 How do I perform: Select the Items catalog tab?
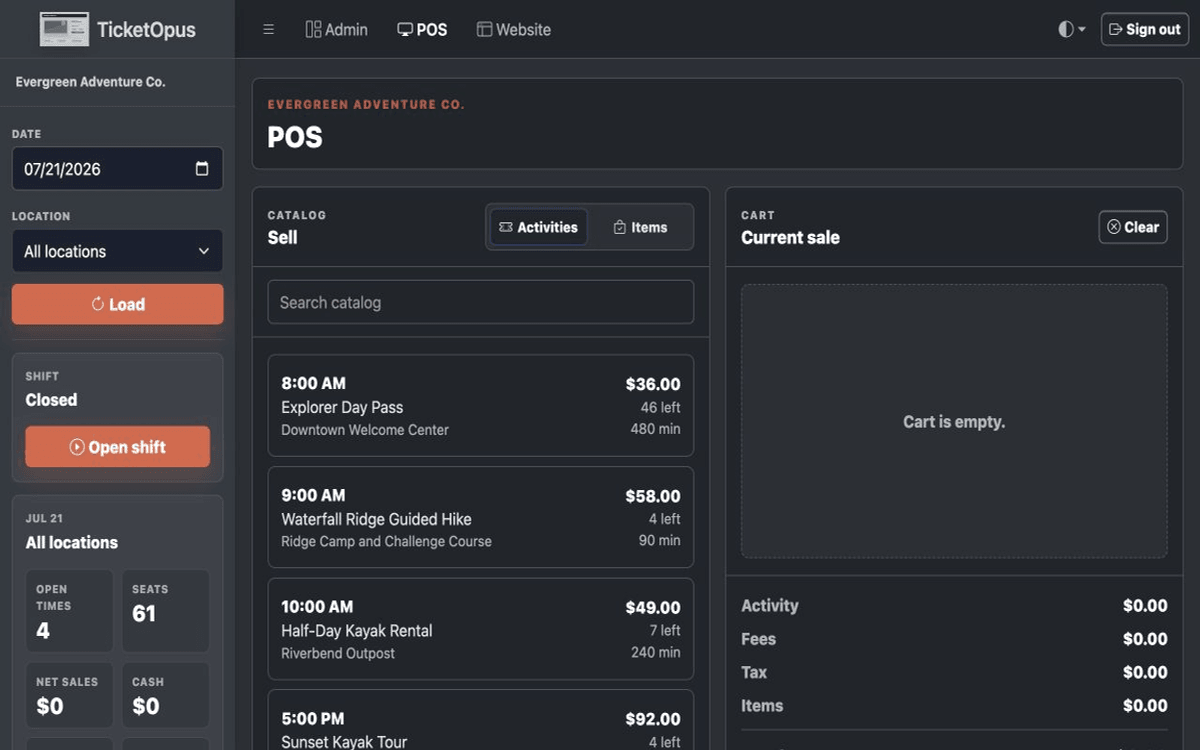point(640,227)
